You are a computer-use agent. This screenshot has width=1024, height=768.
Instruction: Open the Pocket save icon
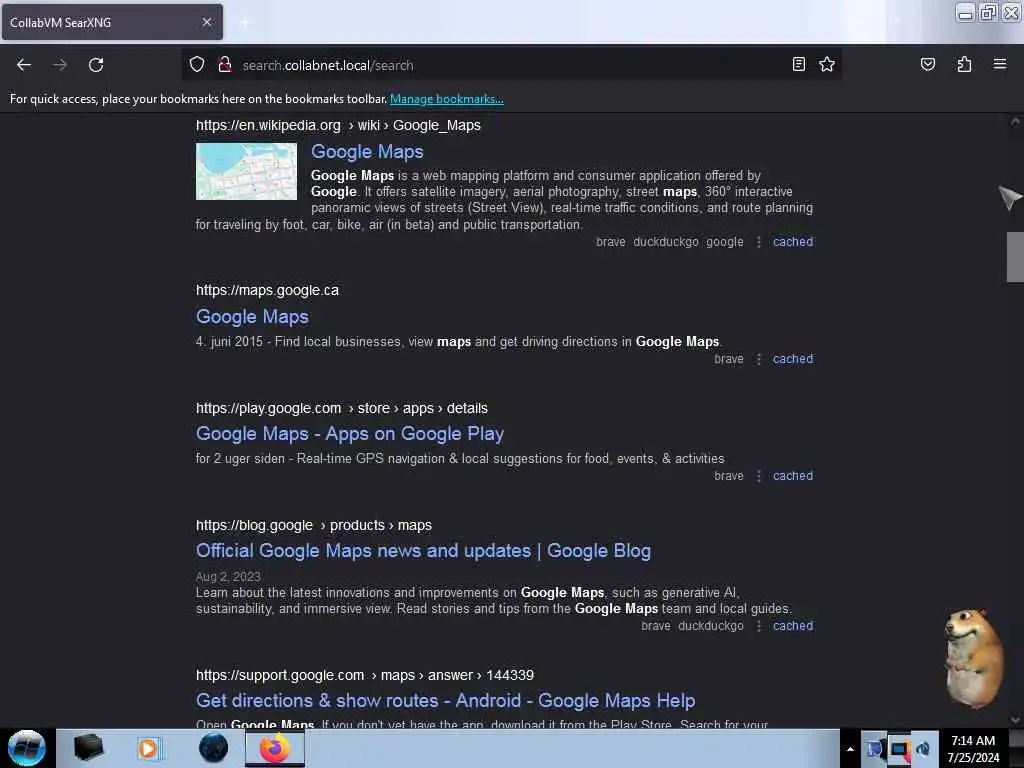(927, 64)
